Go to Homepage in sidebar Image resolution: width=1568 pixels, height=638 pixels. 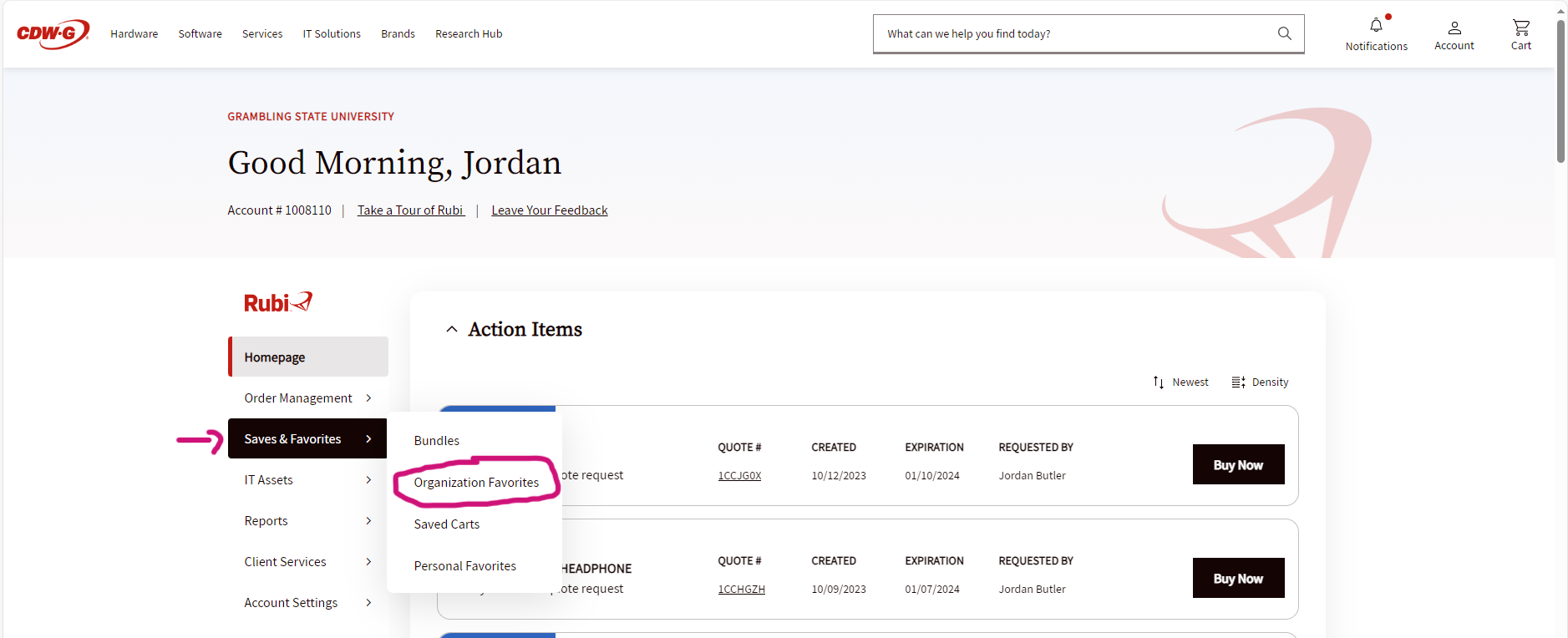pos(308,357)
